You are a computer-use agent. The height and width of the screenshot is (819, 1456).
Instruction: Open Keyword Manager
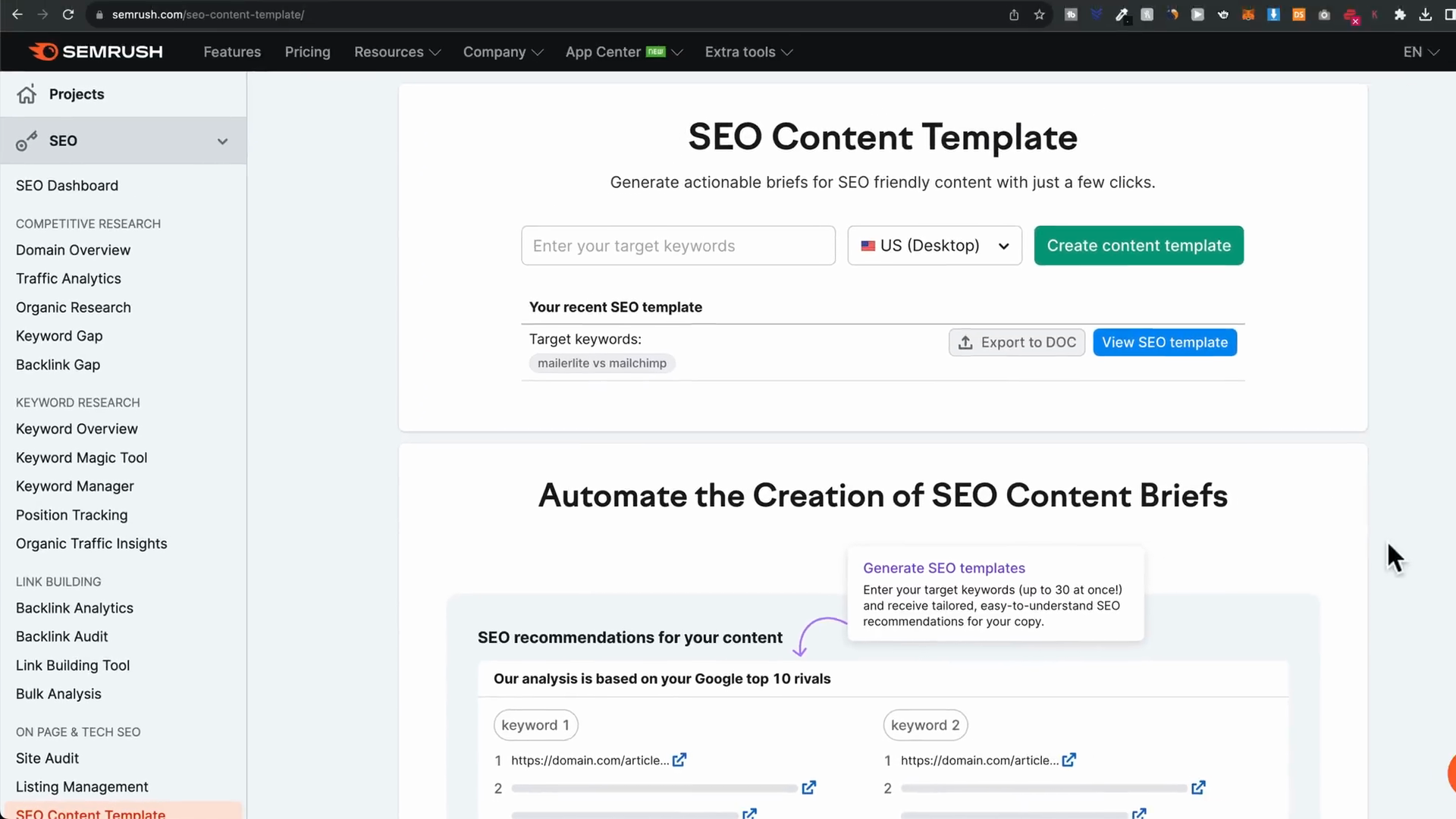74,487
